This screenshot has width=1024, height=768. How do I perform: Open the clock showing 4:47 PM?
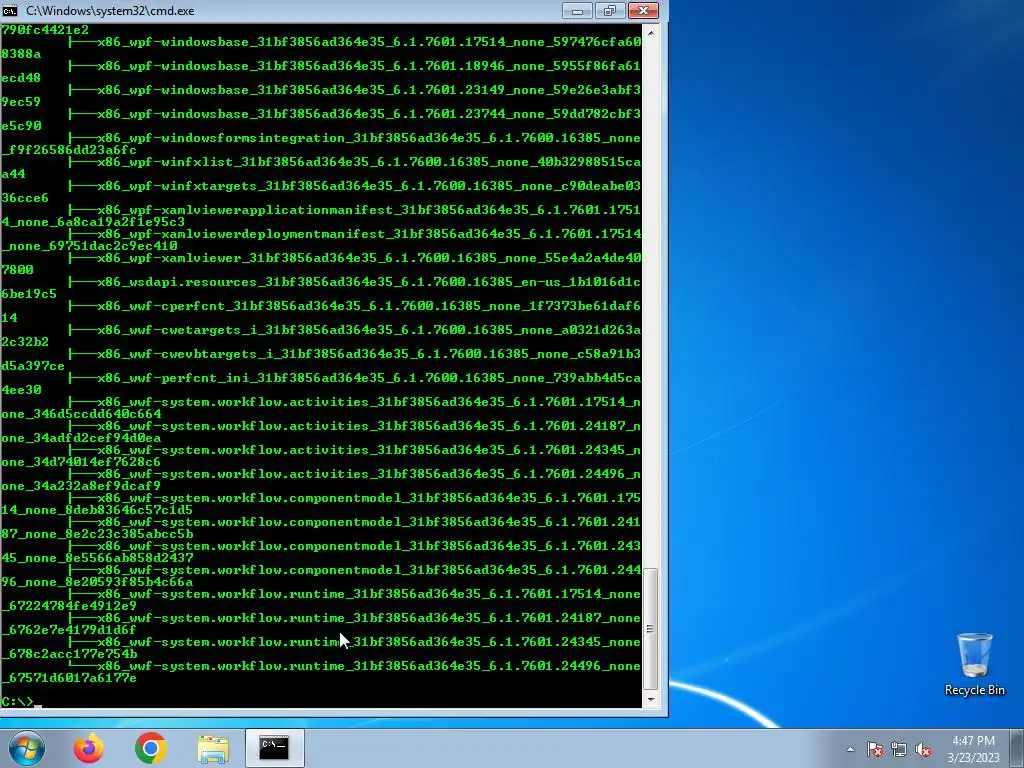point(973,749)
